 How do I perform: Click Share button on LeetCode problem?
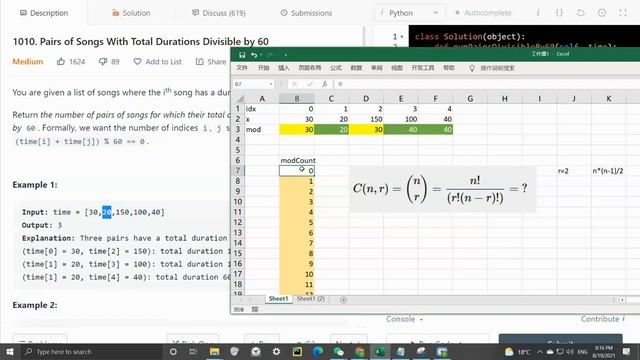211,62
